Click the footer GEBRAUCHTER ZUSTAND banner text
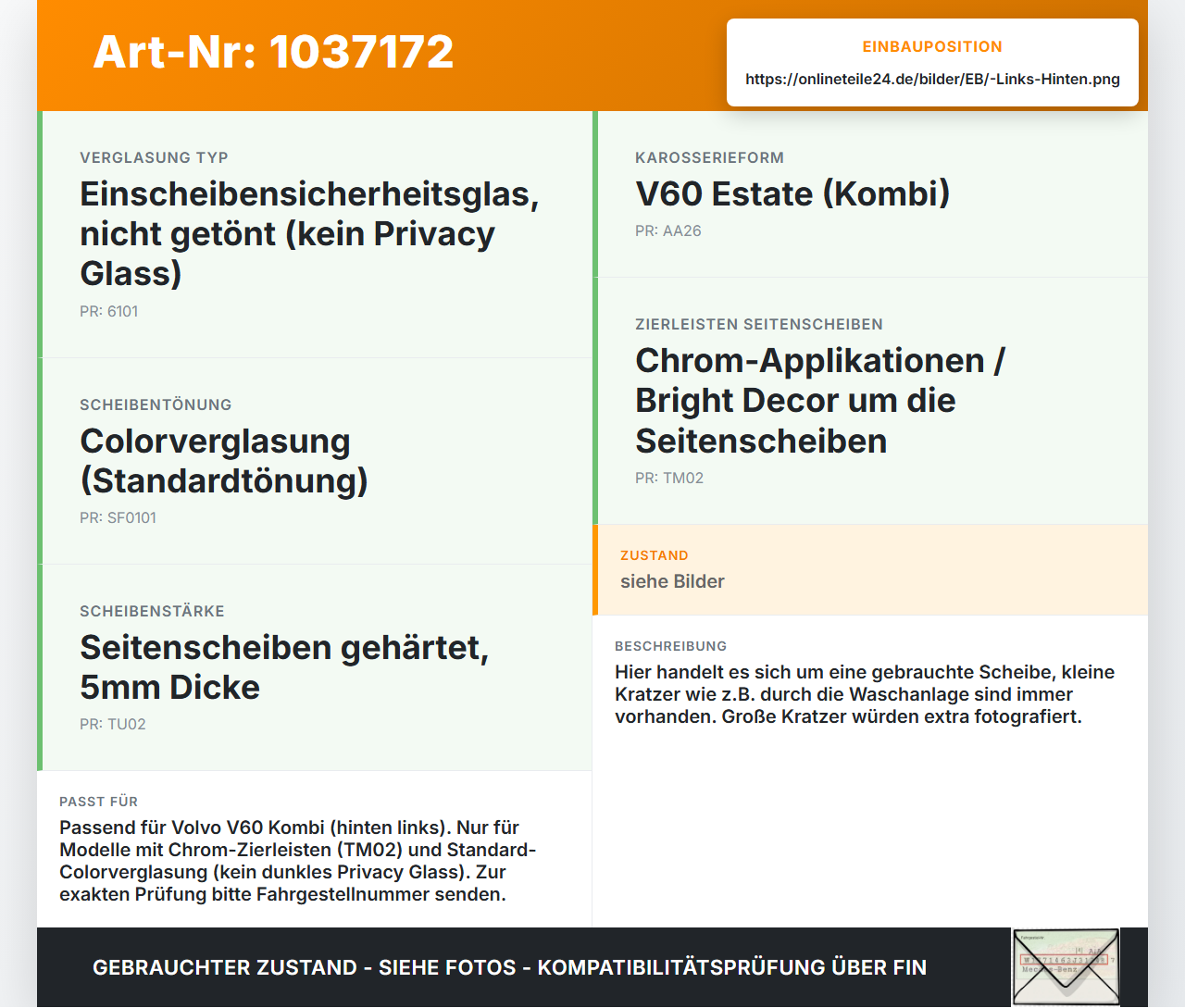Viewport: 1185px width, 1008px height. 509,967
